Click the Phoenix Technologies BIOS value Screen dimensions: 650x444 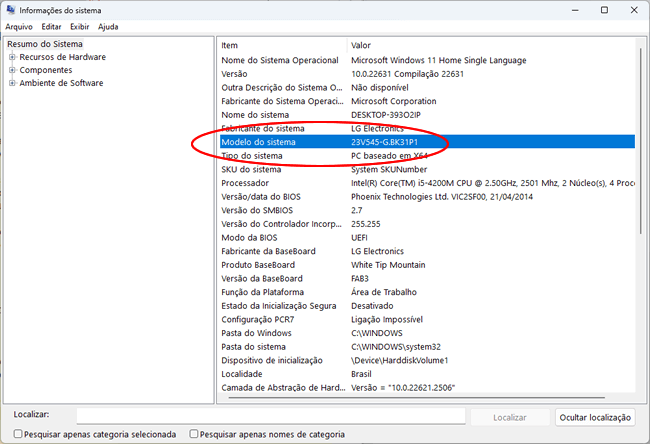[442, 197]
